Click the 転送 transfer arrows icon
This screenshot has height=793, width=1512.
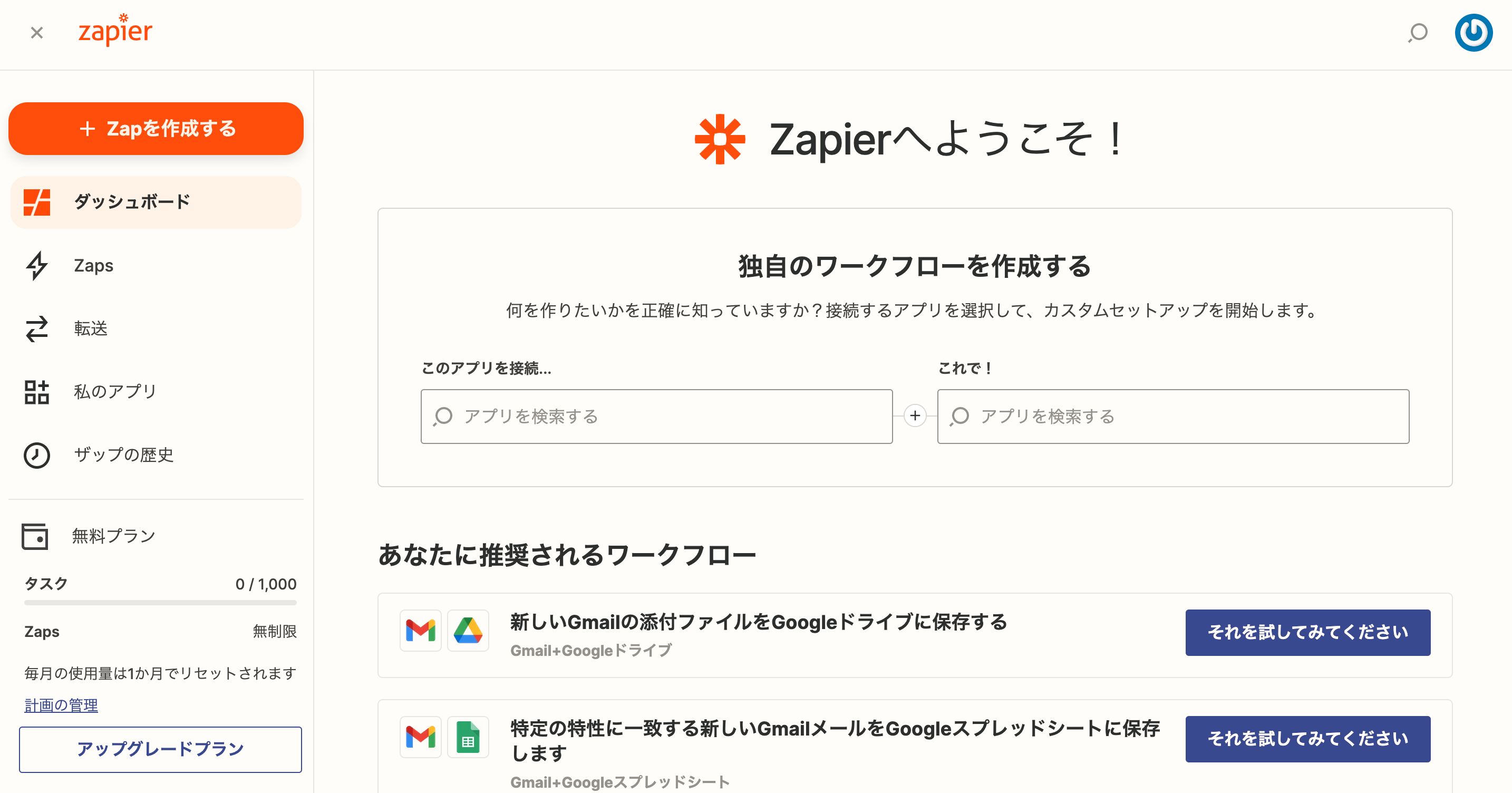(x=36, y=328)
